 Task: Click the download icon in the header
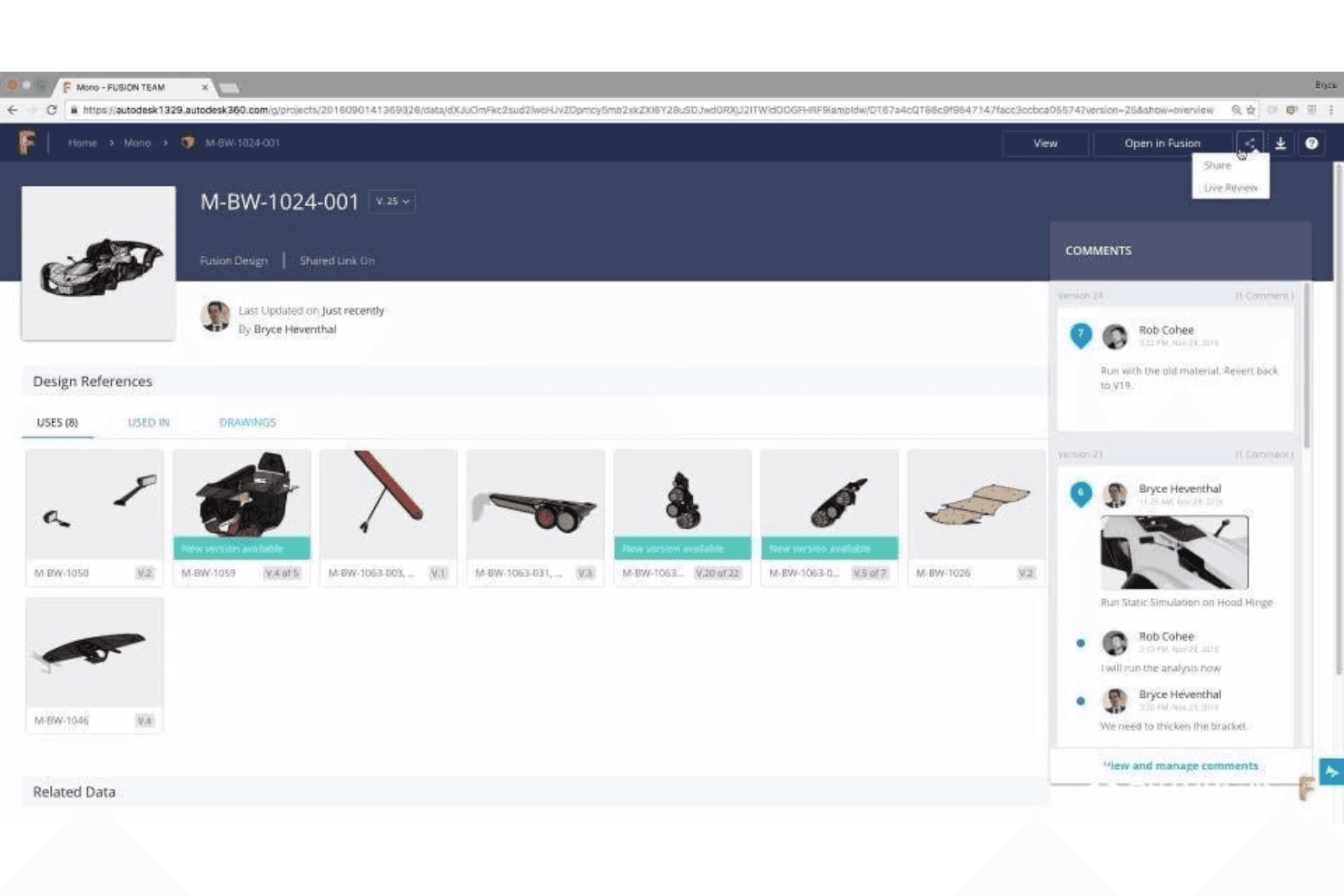click(1280, 143)
